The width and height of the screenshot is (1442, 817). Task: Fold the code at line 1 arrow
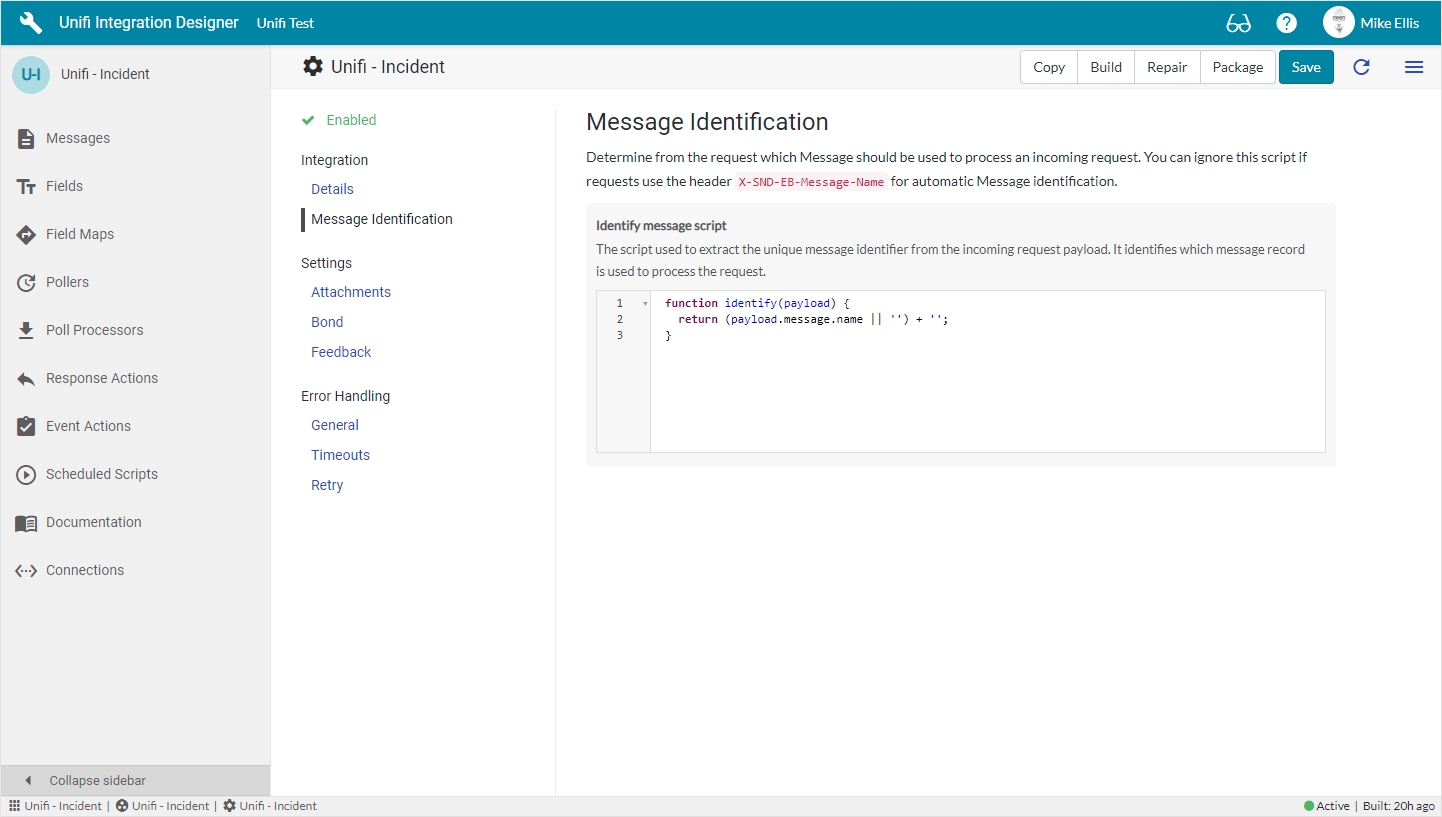tap(645, 303)
